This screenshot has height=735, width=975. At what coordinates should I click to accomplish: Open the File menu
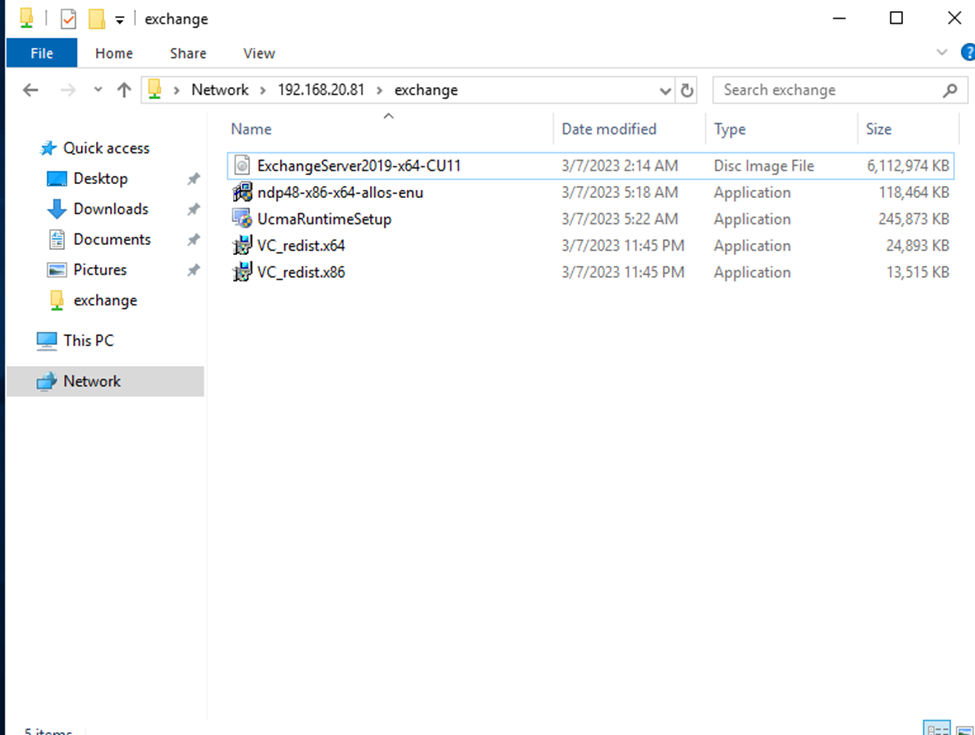tap(42, 53)
